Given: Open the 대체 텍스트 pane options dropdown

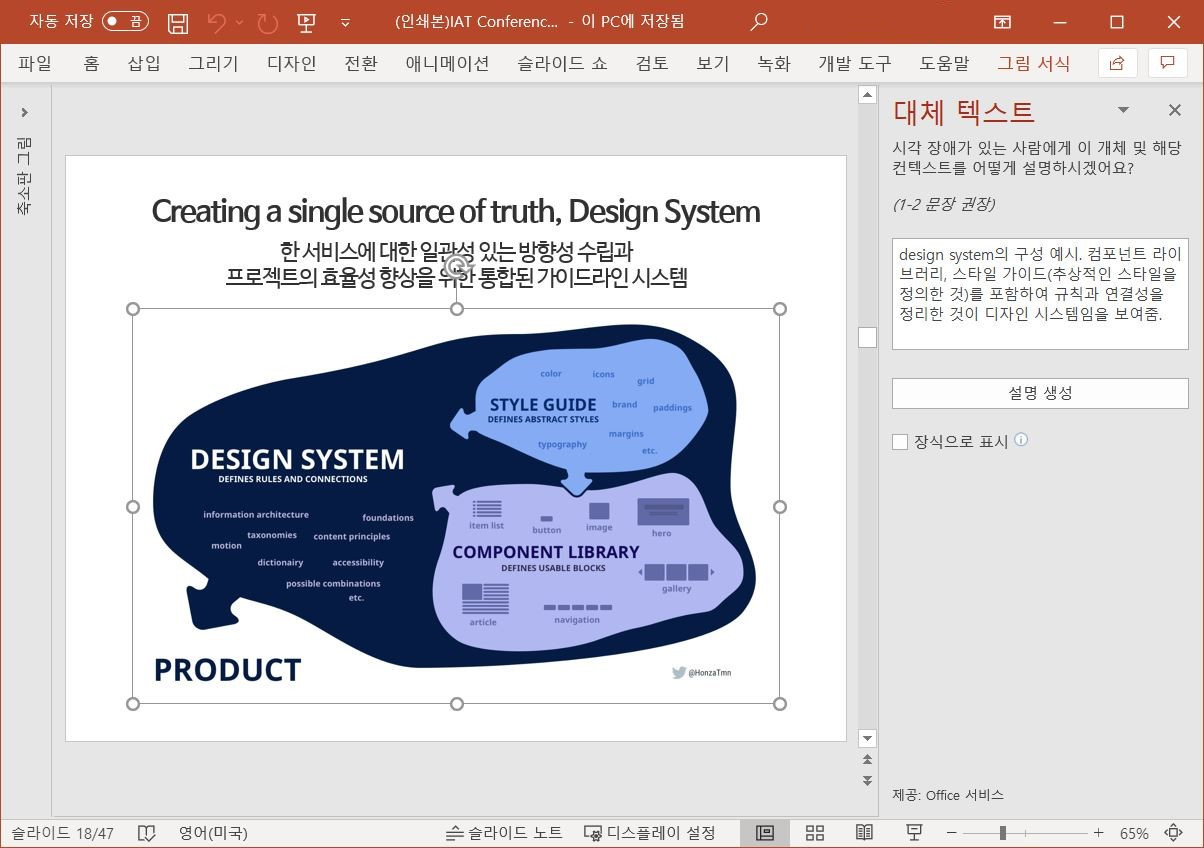Looking at the screenshot, I should pos(1123,110).
